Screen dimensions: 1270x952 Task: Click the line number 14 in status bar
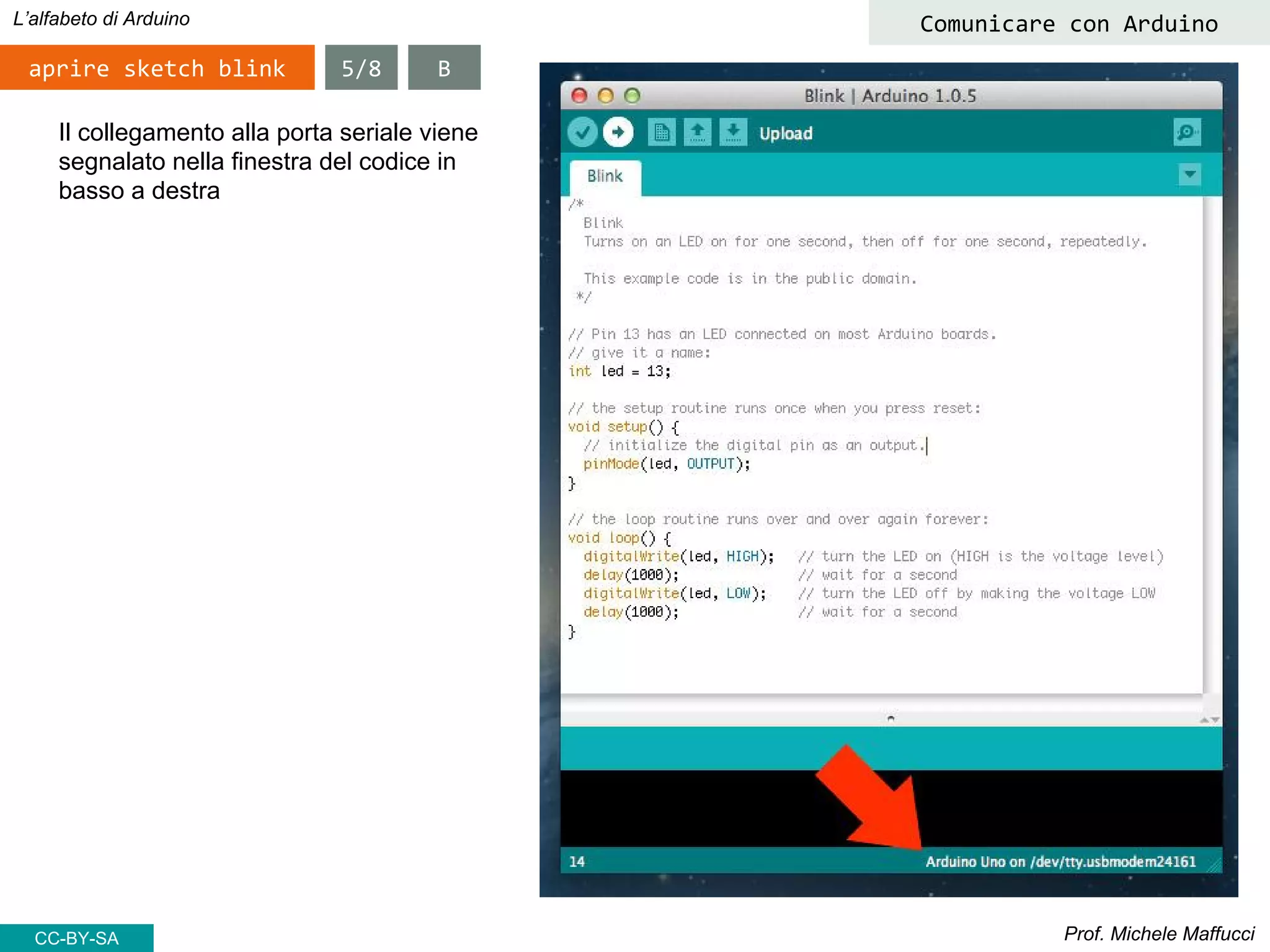click(577, 862)
